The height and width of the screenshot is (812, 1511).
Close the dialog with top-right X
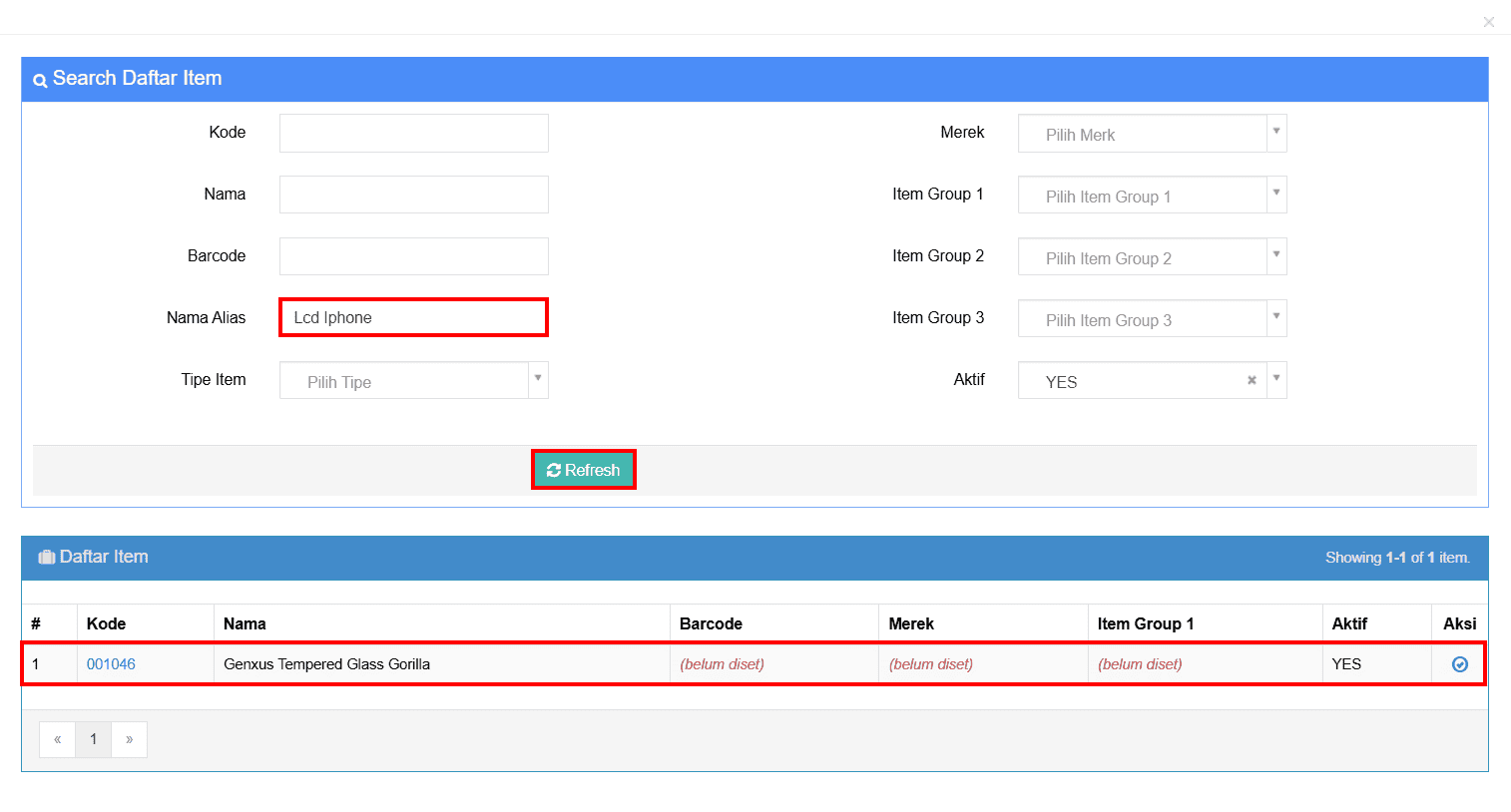point(1488,22)
